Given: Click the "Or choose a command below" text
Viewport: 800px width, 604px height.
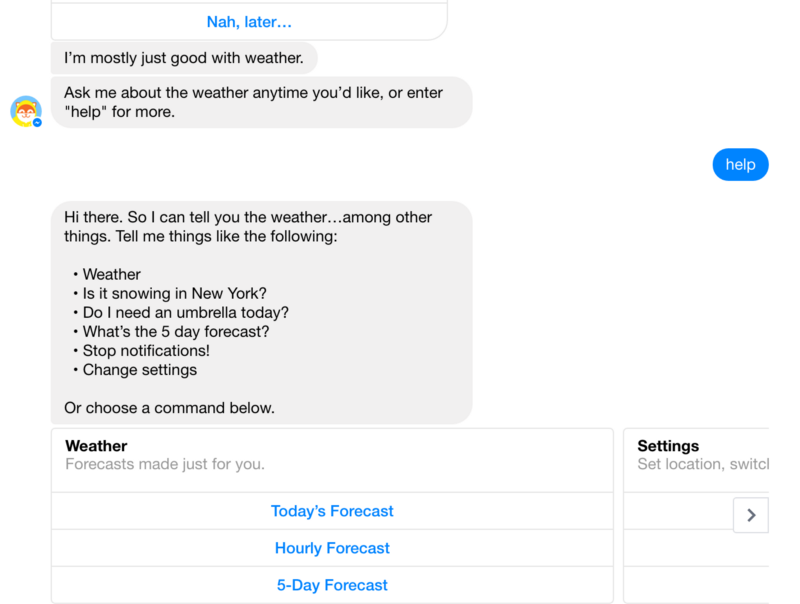Looking at the screenshot, I should (x=169, y=408).
